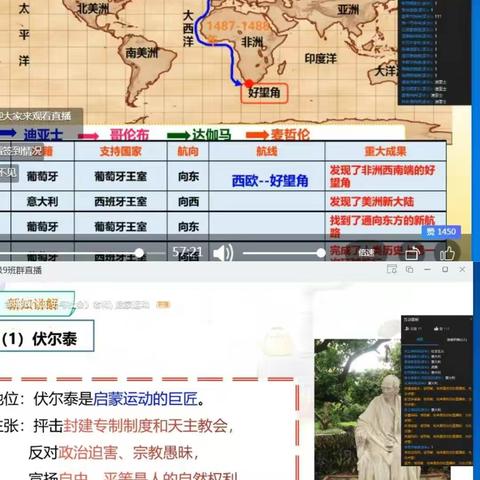The height and width of the screenshot is (480, 480).
Task: Click the 意大利 table cell
Action: [42, 202]
